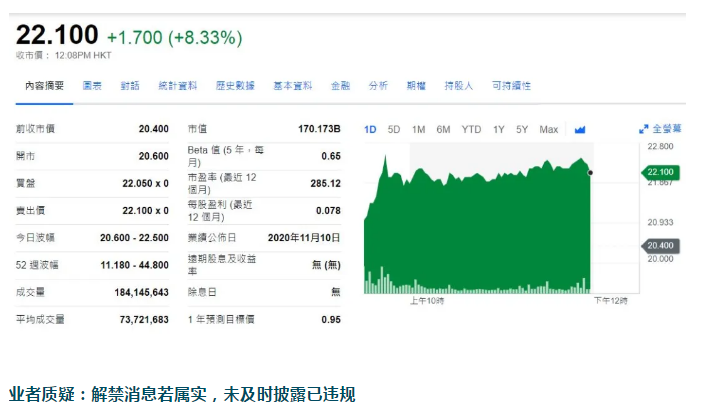
Task: Click the full screen expand arrows icon
Action: pyautogui.click(x=643, y=129)
